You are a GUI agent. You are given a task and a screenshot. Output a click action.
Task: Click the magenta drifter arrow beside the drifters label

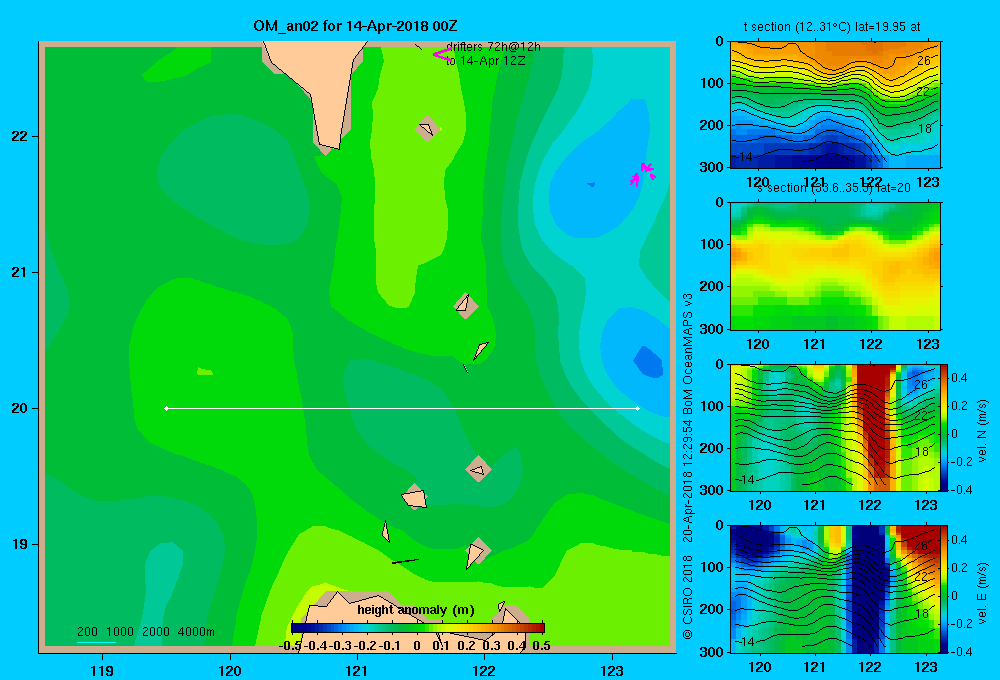[x=441, y=55]
